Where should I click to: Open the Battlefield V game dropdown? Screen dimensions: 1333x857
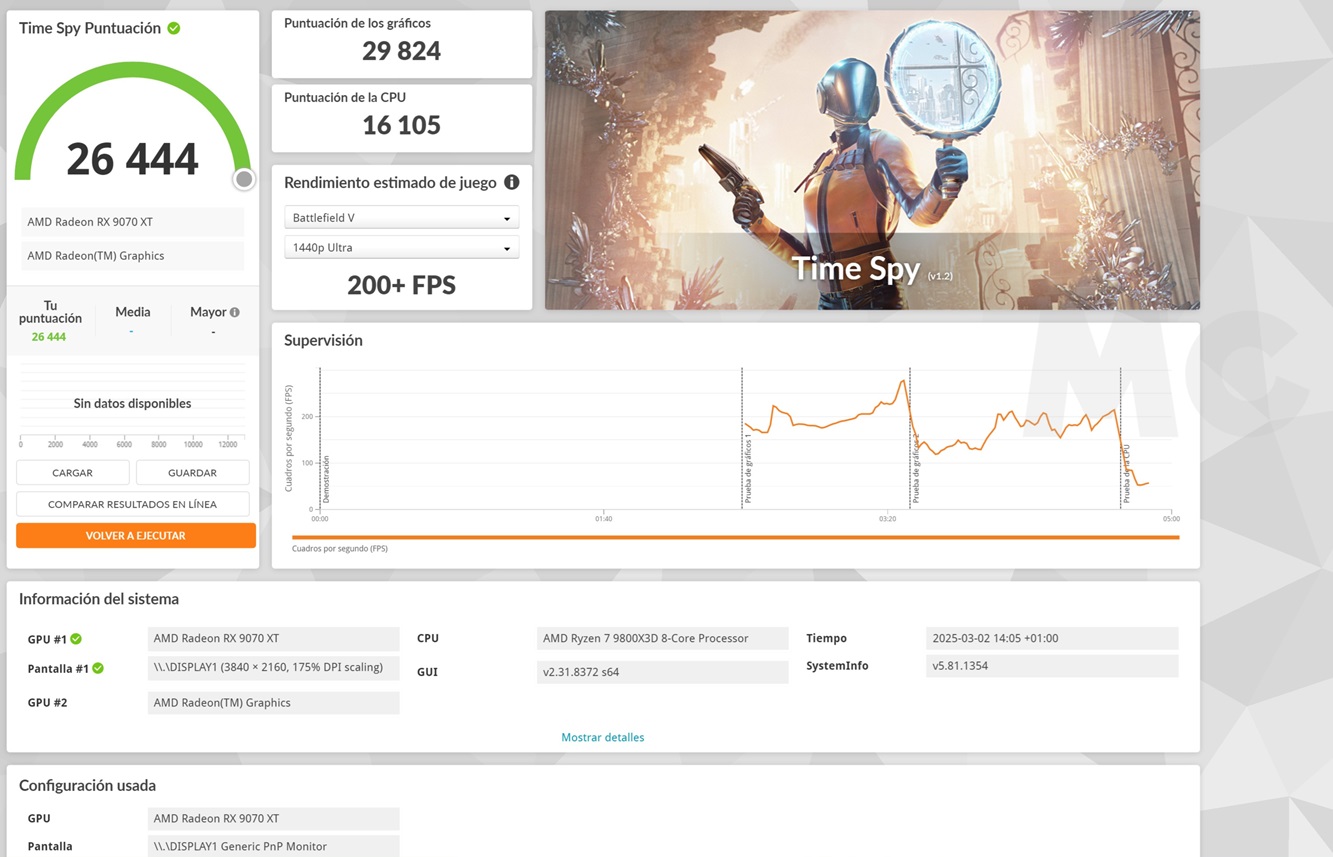(x=401, y=218)
